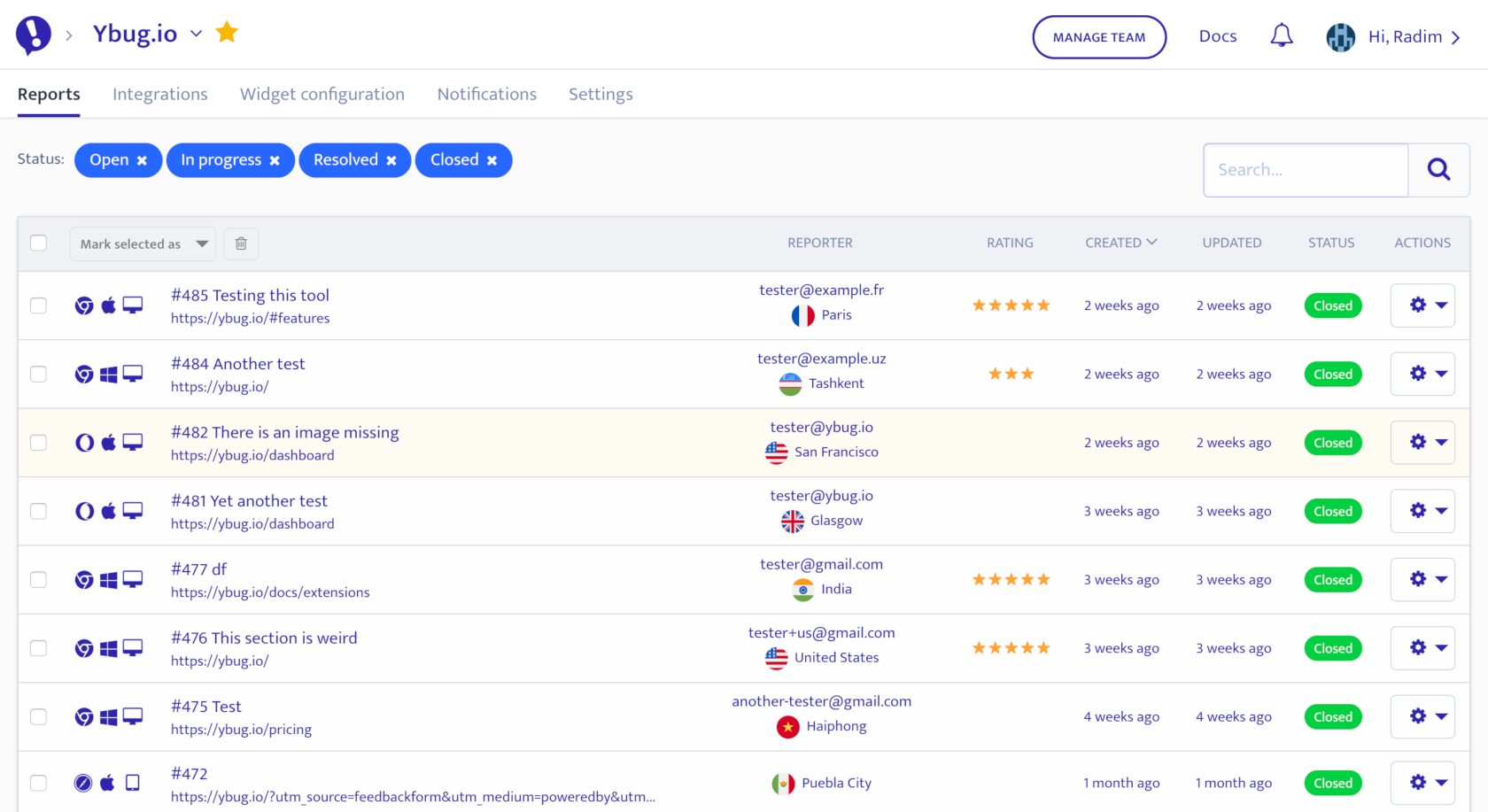Image resolution: width=1488 pixels, height=812 pixels.
Task: Open report '#482 There is an image missing'
Action: (x=284, y=432)
